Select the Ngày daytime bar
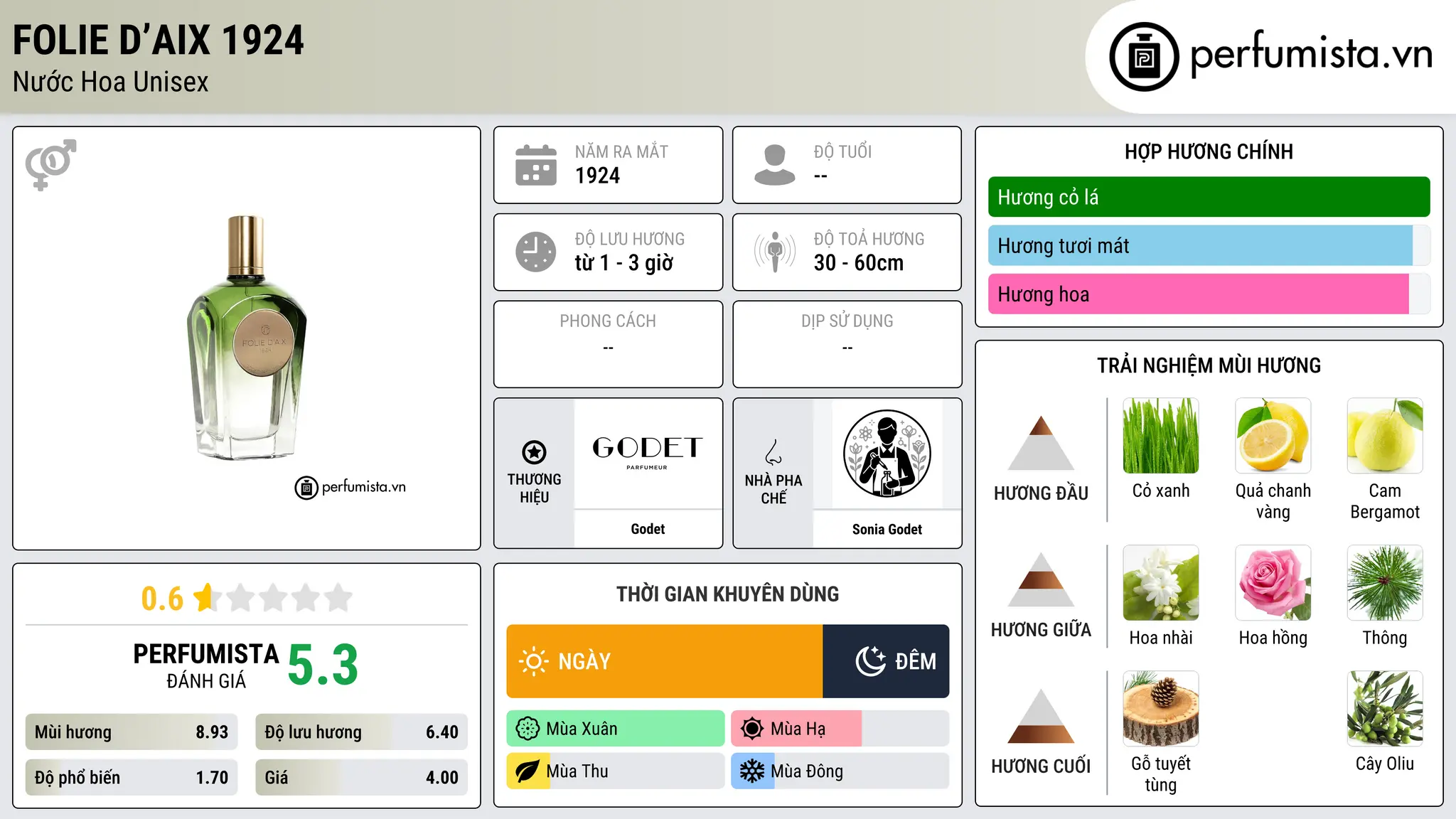The height and width of the screenshot is (819, 1456). pos(665,661)
